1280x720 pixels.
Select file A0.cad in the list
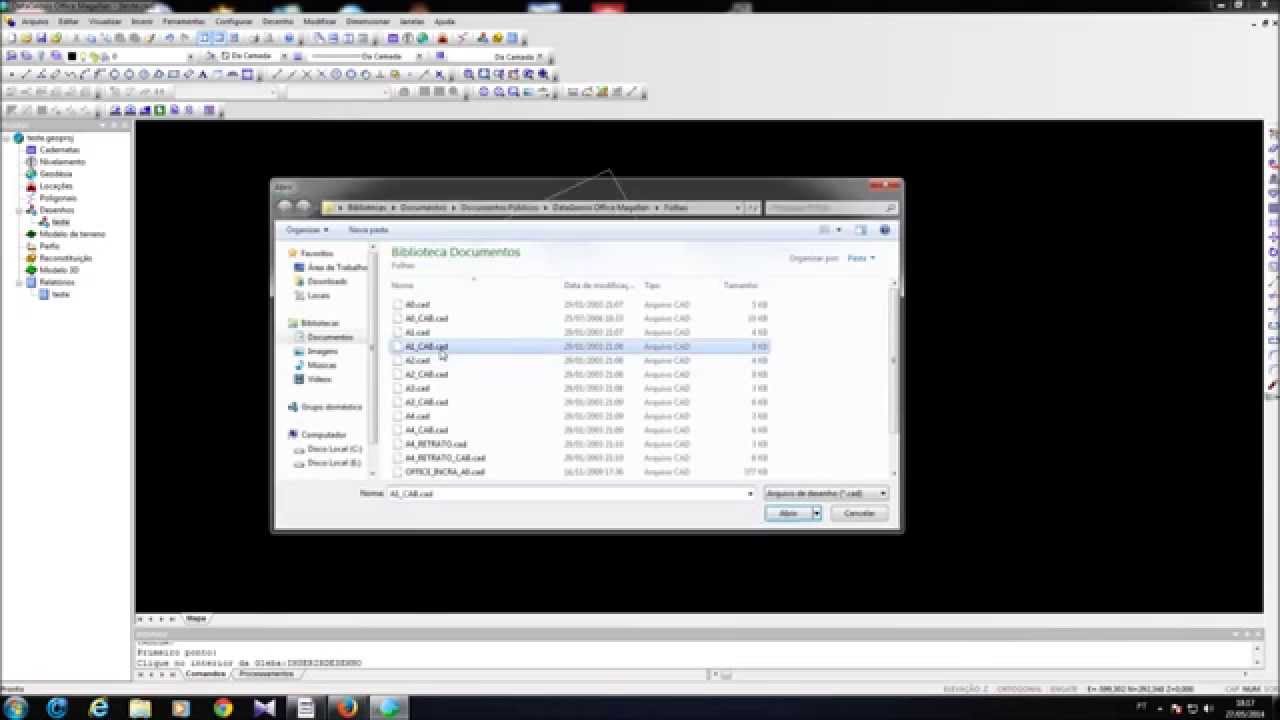tap(417, 304)
